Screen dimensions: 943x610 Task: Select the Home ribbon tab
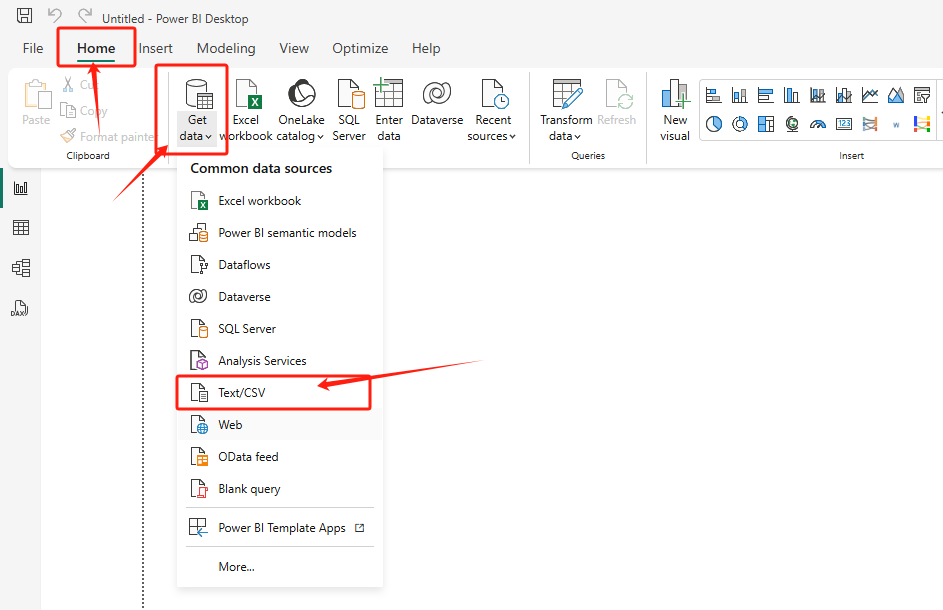click(96, 48)
